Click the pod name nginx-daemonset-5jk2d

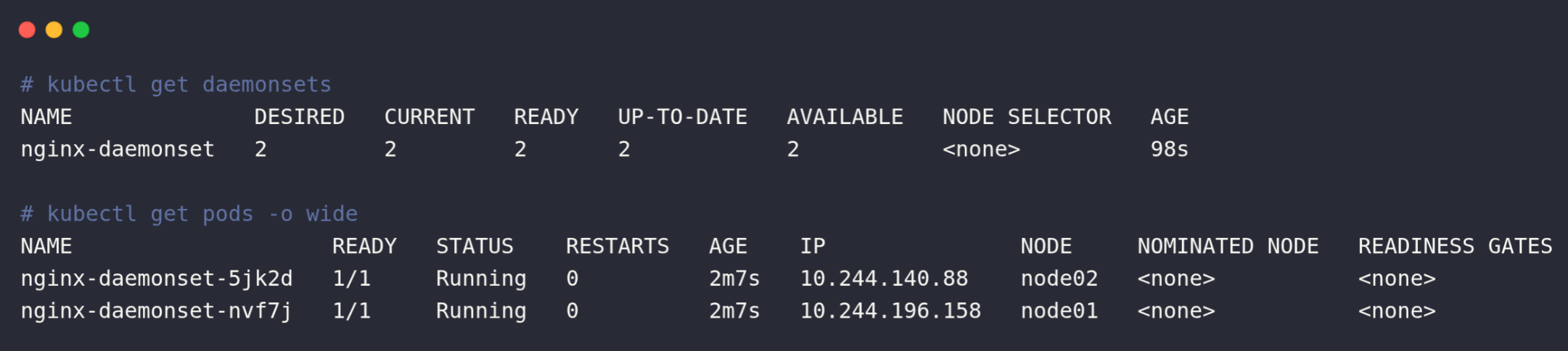[x=156, y=278]
